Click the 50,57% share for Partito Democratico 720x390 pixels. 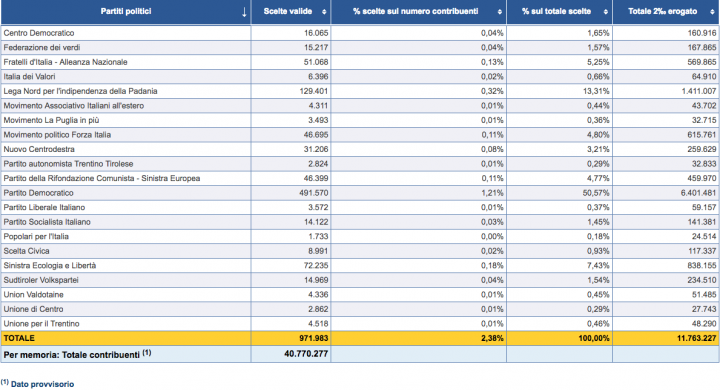596,193
